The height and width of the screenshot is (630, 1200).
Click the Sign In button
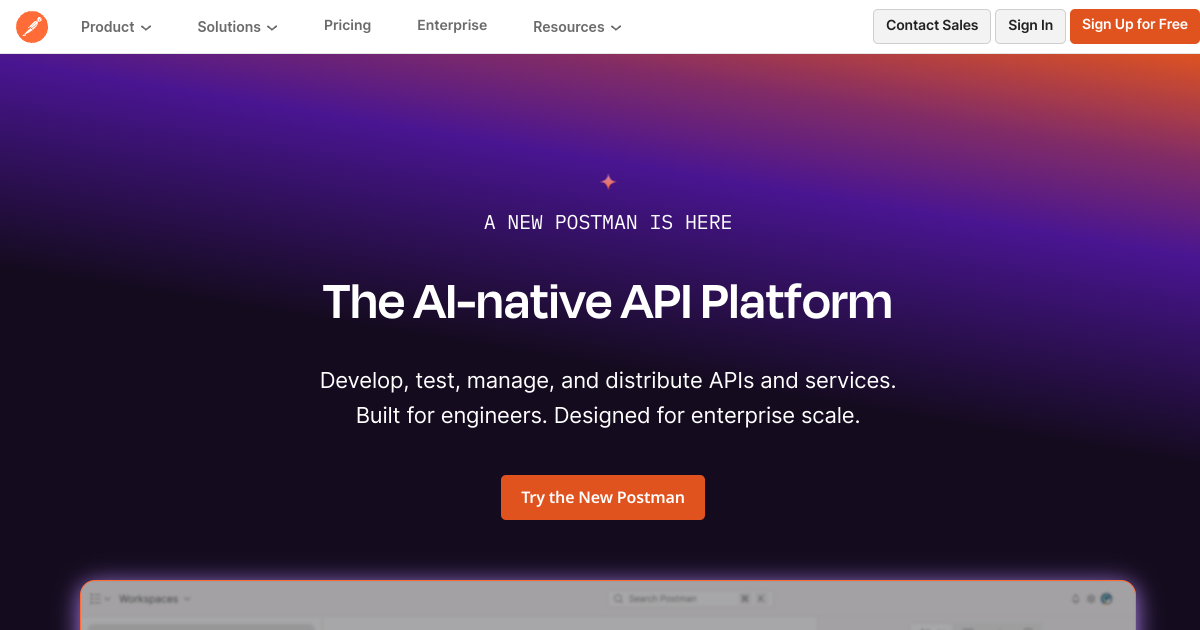tap(1030, 26)
